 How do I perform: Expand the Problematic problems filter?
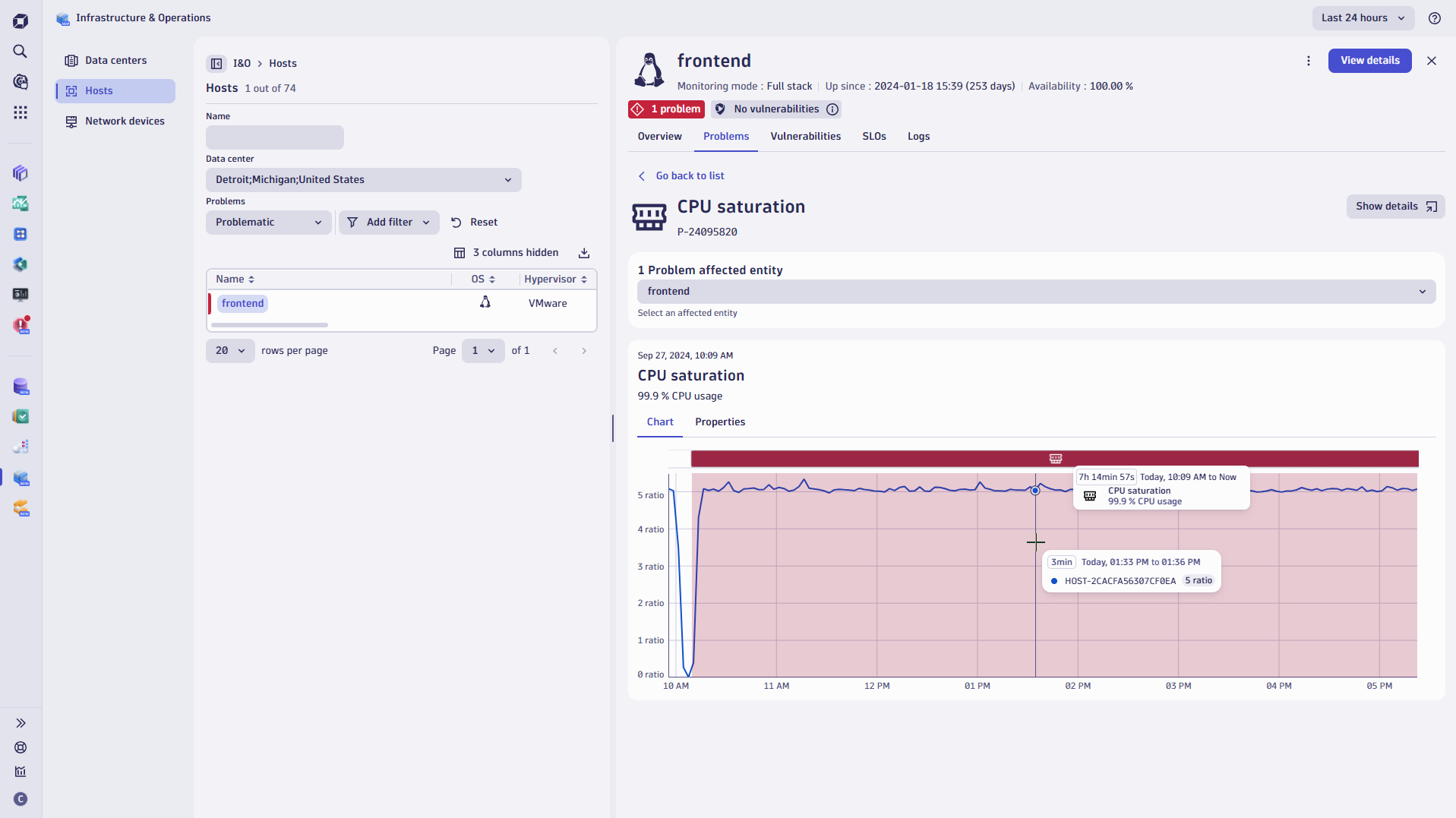point(267,222)
